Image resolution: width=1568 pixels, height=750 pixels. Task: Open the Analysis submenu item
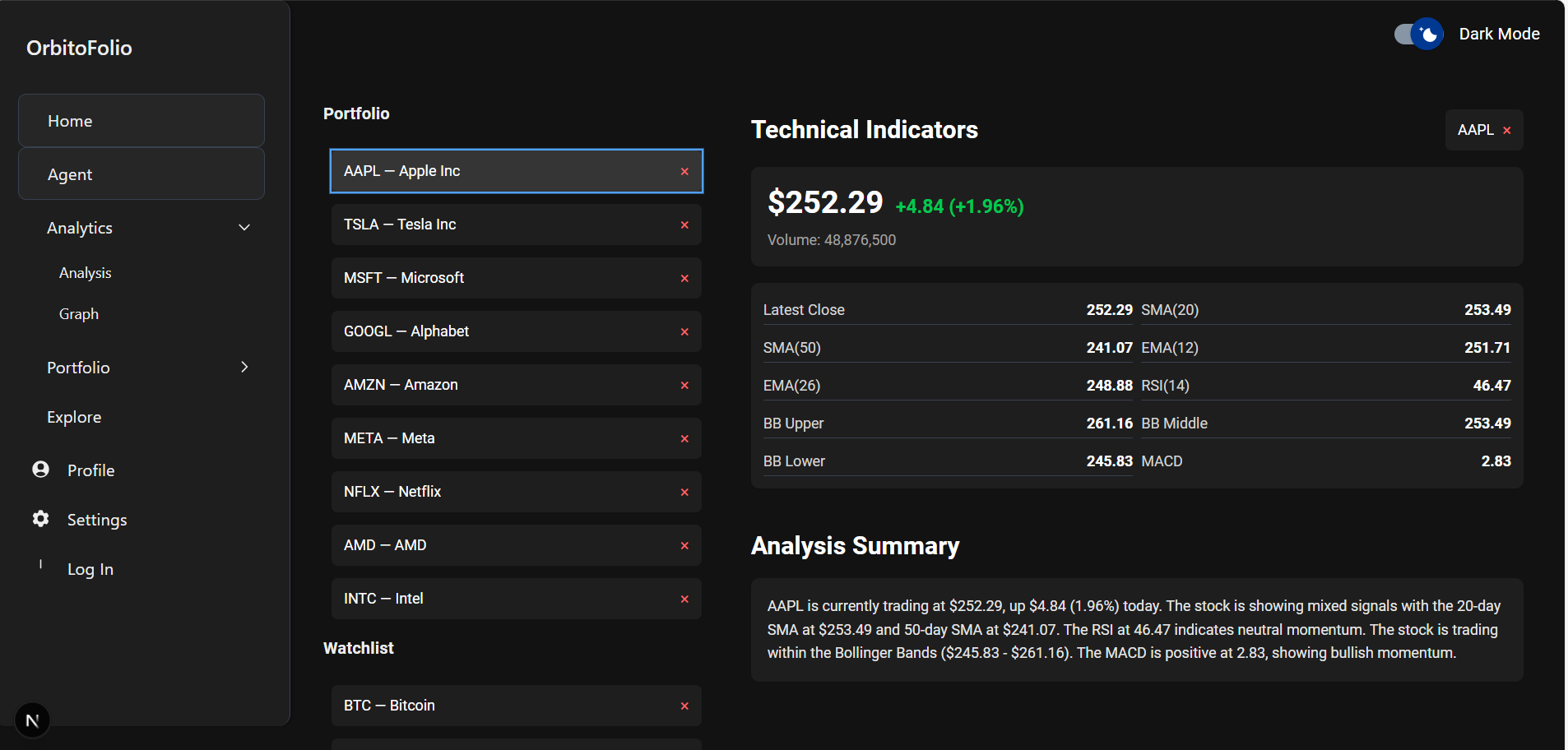pyautogui.click(x=86, y=273)
